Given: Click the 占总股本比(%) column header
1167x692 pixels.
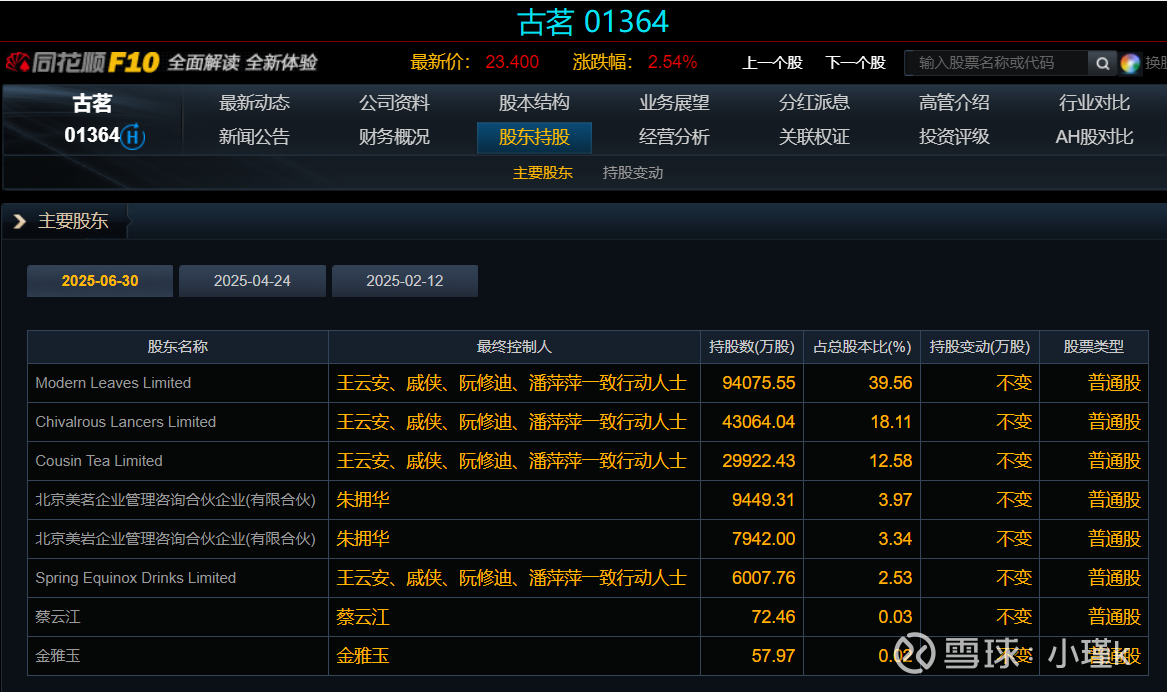Looking at the screenshot, I should pyautogui.click(x=862, y=347).
